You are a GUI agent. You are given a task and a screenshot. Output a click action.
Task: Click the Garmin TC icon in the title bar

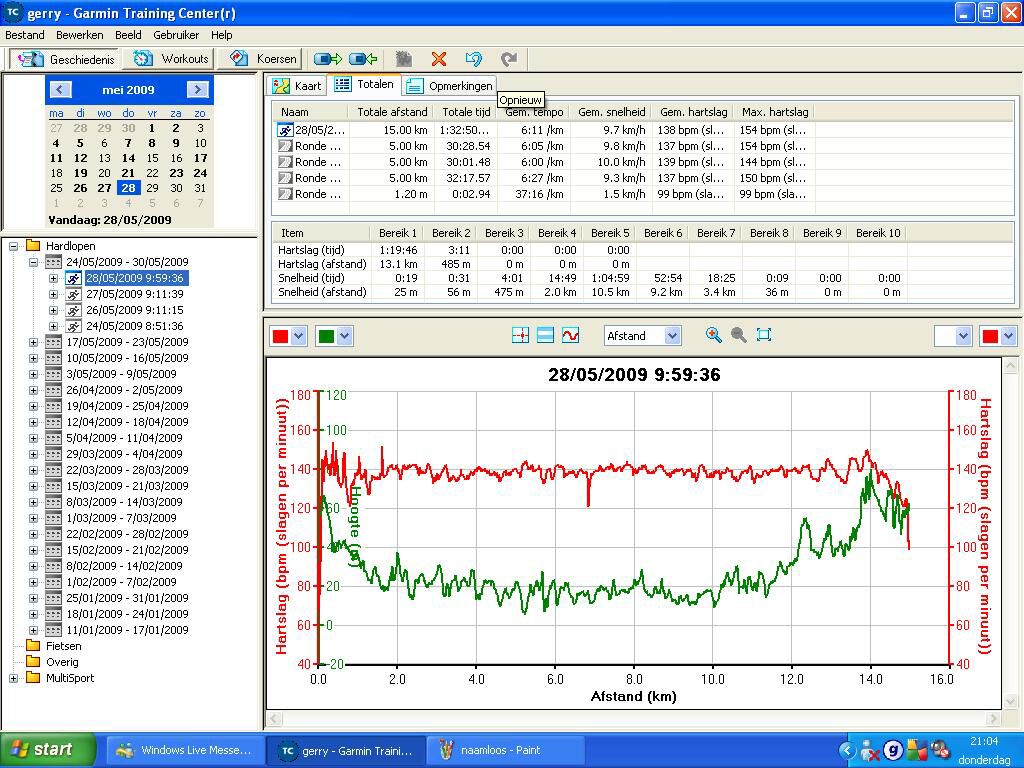(x=12, y=12)
